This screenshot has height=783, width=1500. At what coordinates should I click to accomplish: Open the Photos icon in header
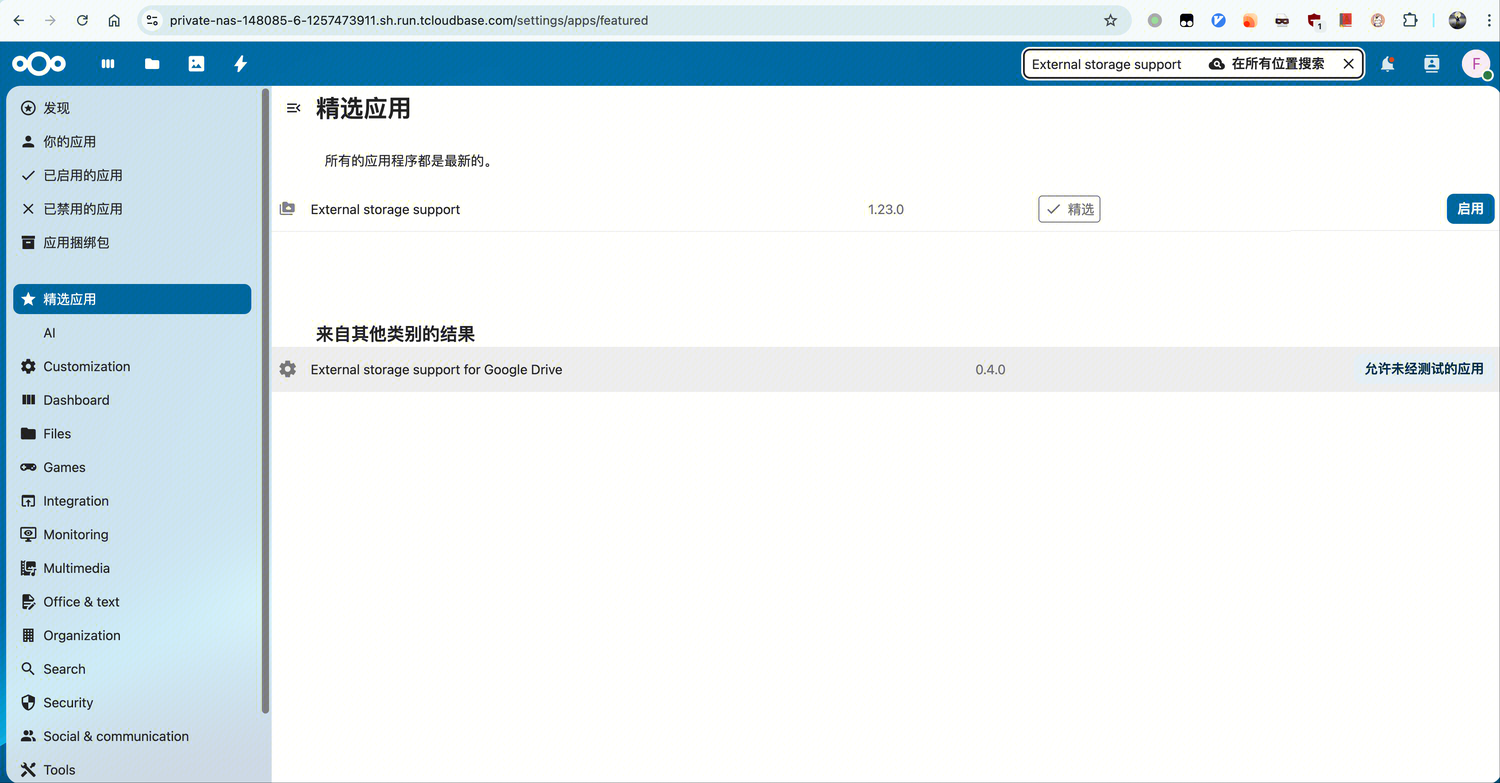pyautogui.click(x=196, y=64)
